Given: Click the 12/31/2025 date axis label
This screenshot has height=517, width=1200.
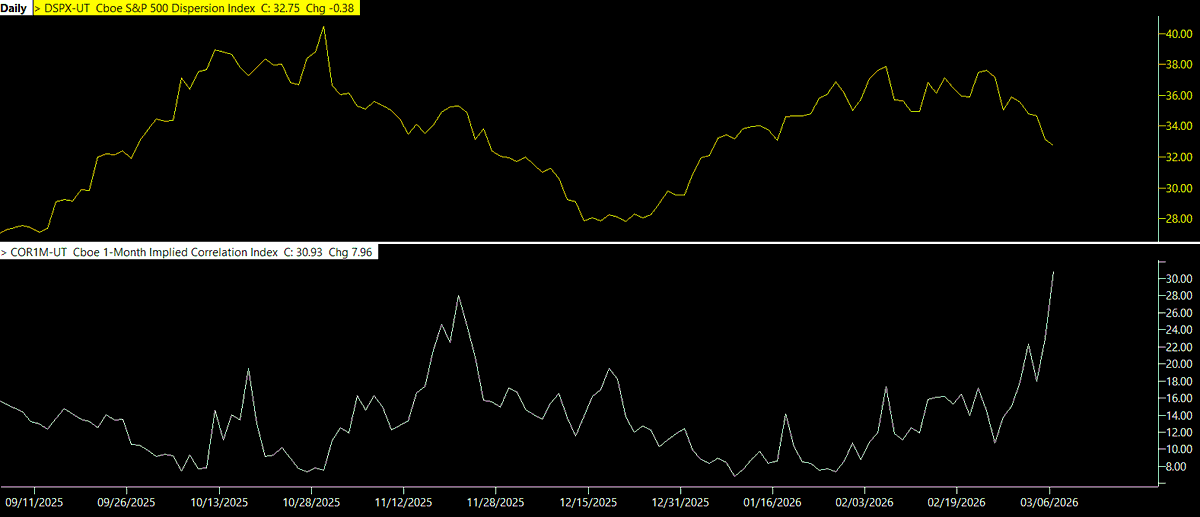Looking at the screenshot, I should point(680,502).
